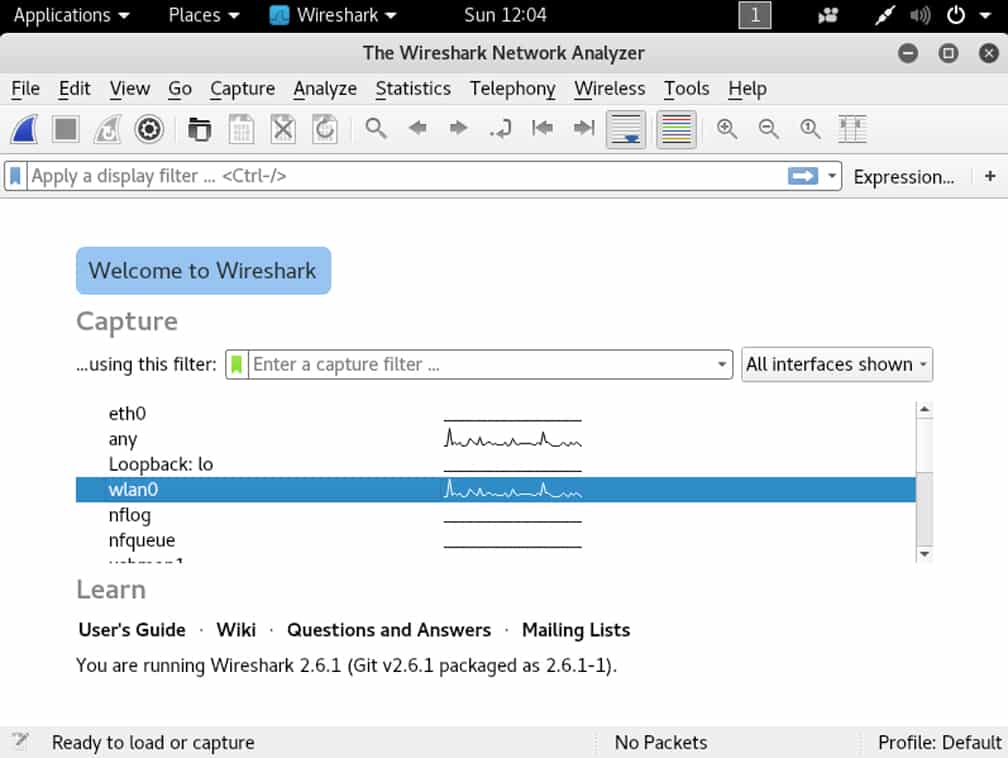Click the display filter bookmark icon
This screenshot has height=758, width=1008.
[15, 176]
